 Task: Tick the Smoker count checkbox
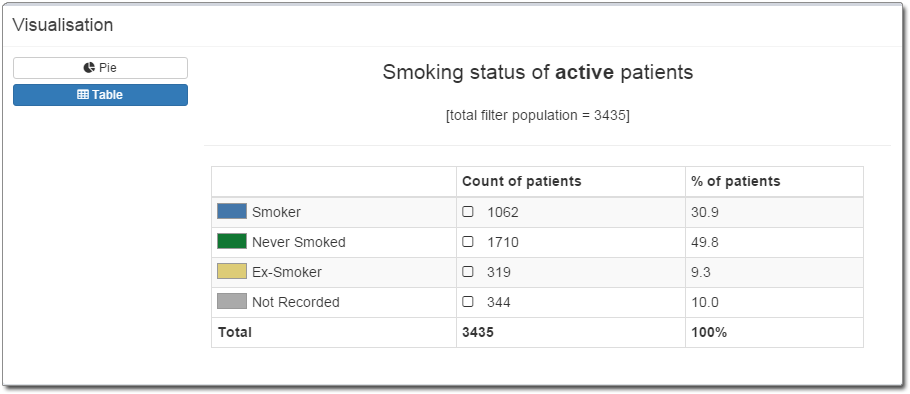pyautogui.click(x=468, y=212)
